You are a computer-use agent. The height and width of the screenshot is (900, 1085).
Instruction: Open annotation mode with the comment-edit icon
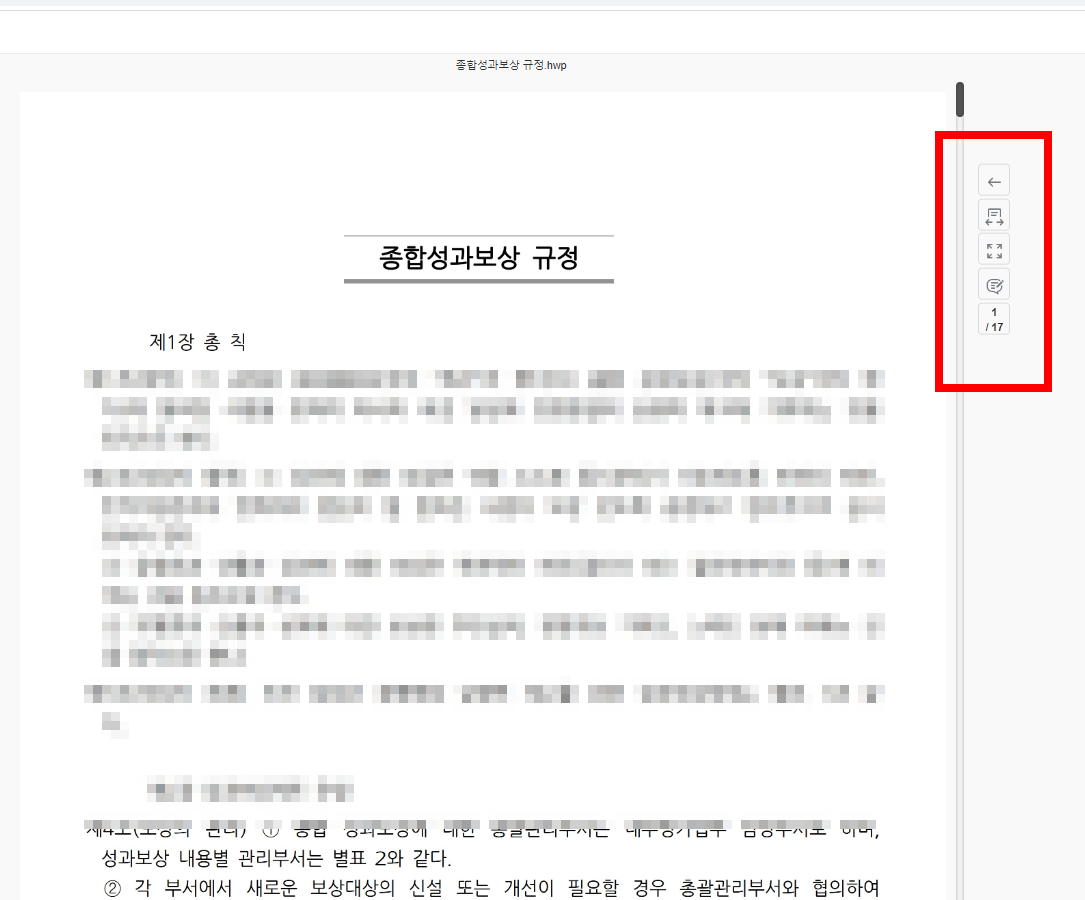993,283
